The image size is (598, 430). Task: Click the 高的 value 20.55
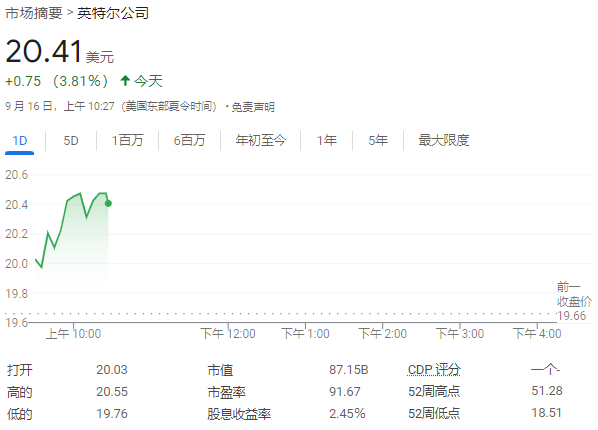click(112, 391)
